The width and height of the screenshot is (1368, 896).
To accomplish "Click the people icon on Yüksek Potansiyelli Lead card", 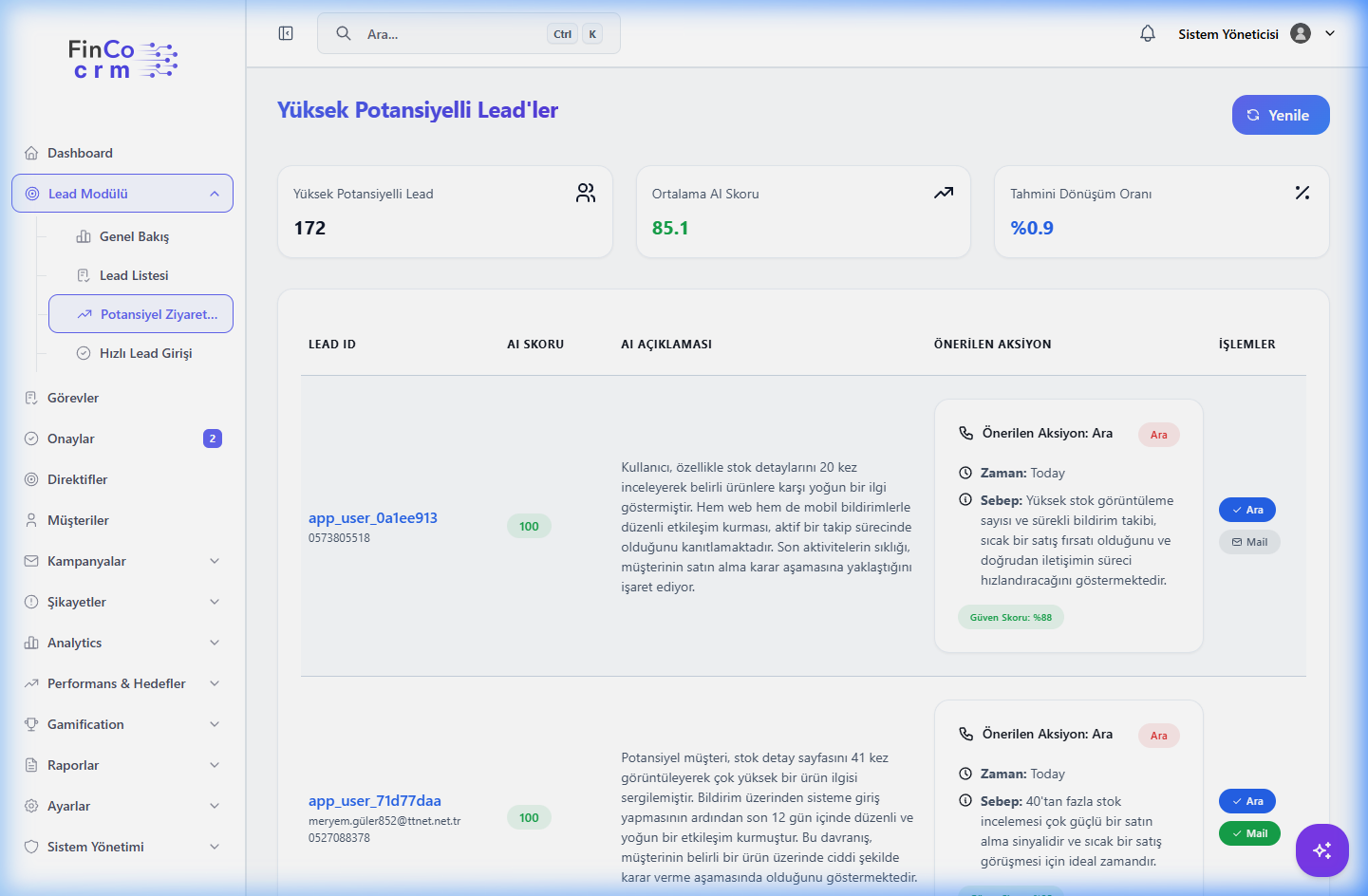I will (586, 193).
